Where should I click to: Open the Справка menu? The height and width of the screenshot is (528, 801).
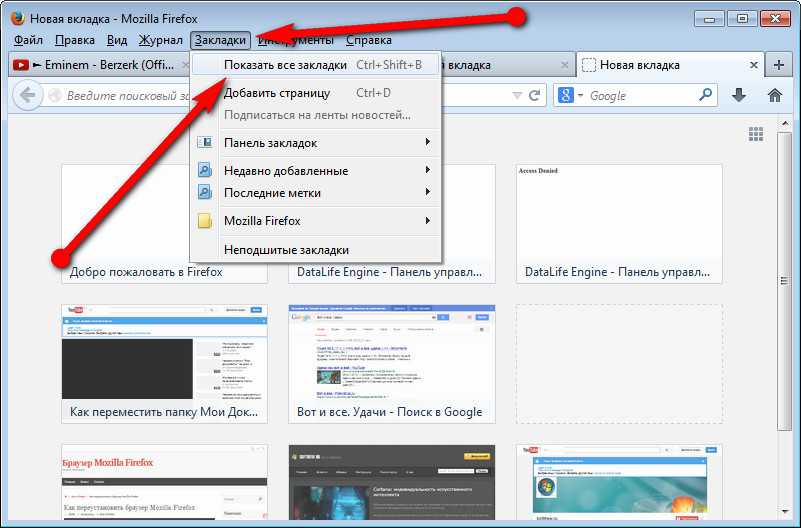369,40
